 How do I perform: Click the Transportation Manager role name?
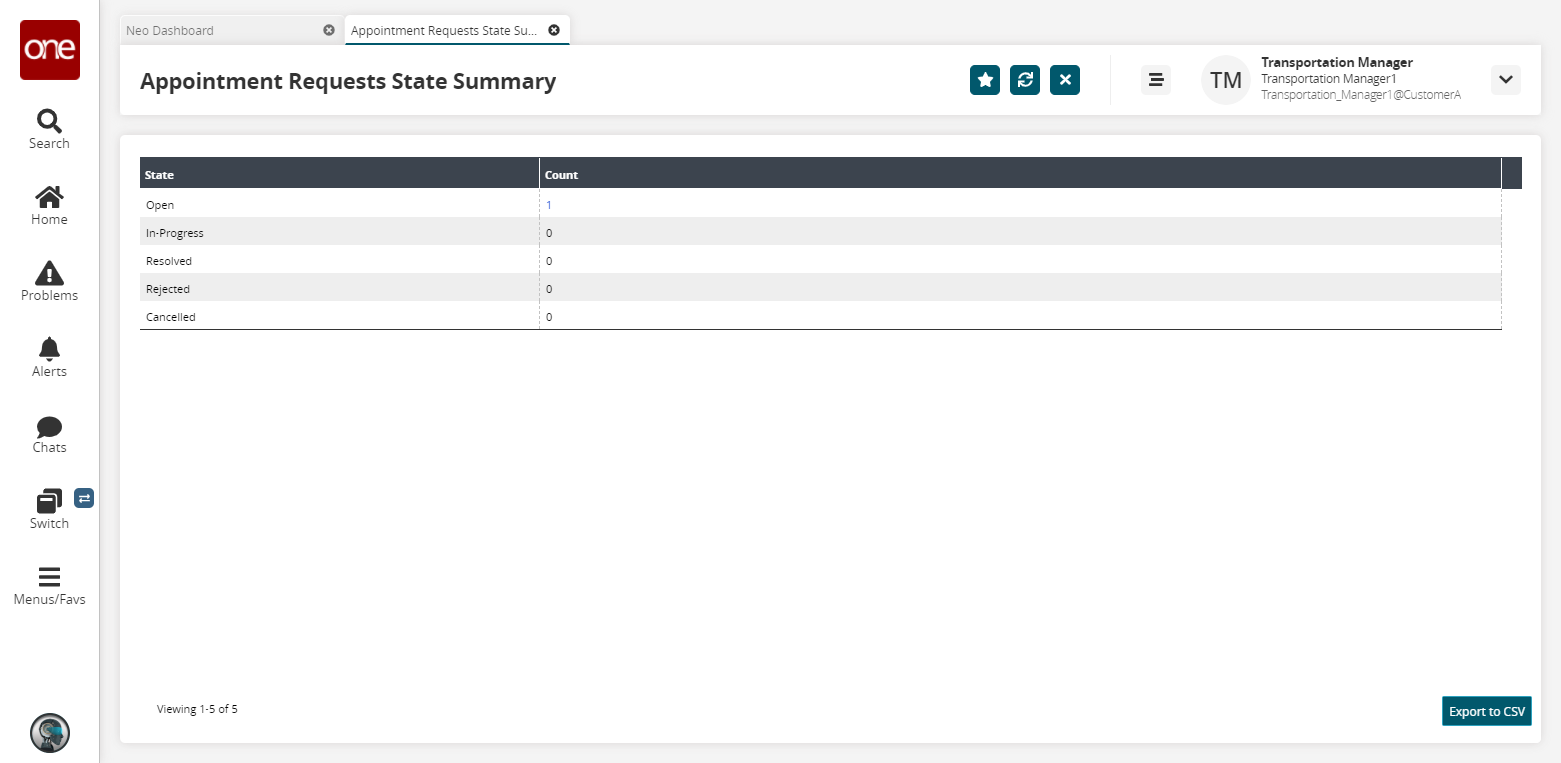coord(1337,62)
